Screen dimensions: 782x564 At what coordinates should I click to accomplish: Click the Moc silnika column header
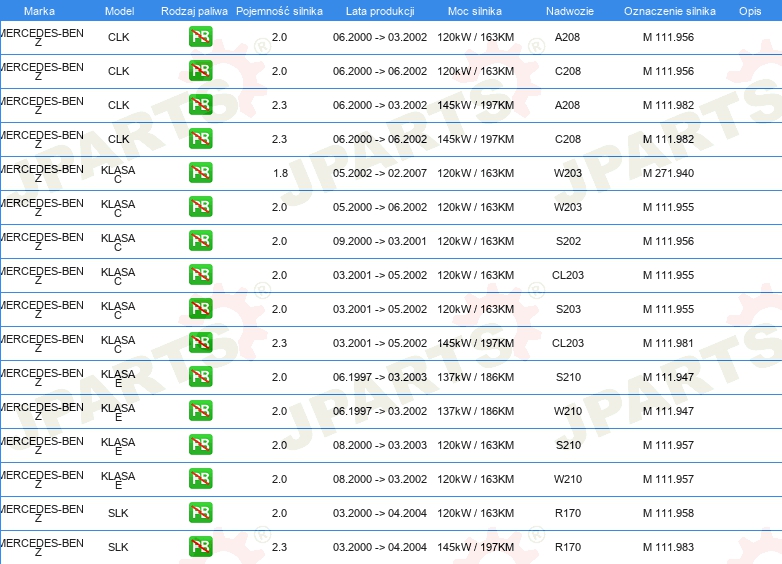coord(475,11)
